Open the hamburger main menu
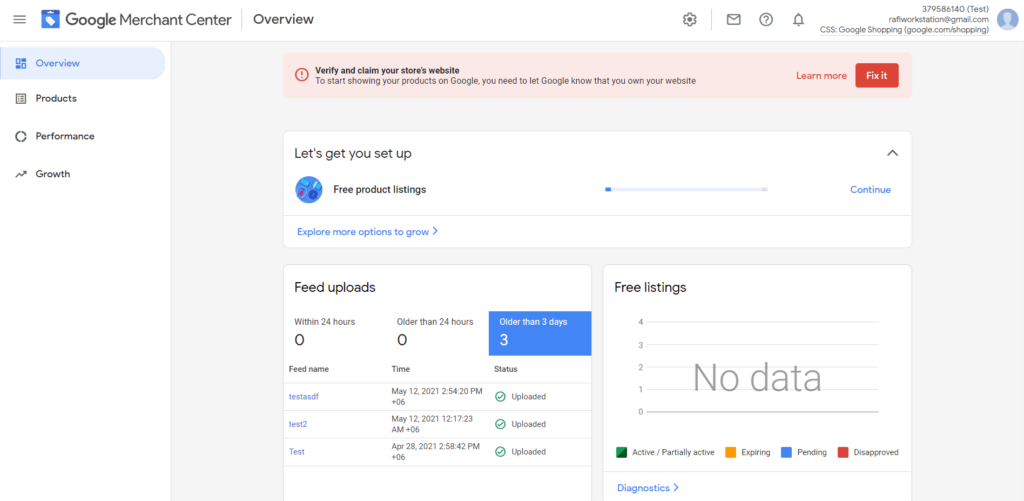1024x501 pixels. point(20,20)
